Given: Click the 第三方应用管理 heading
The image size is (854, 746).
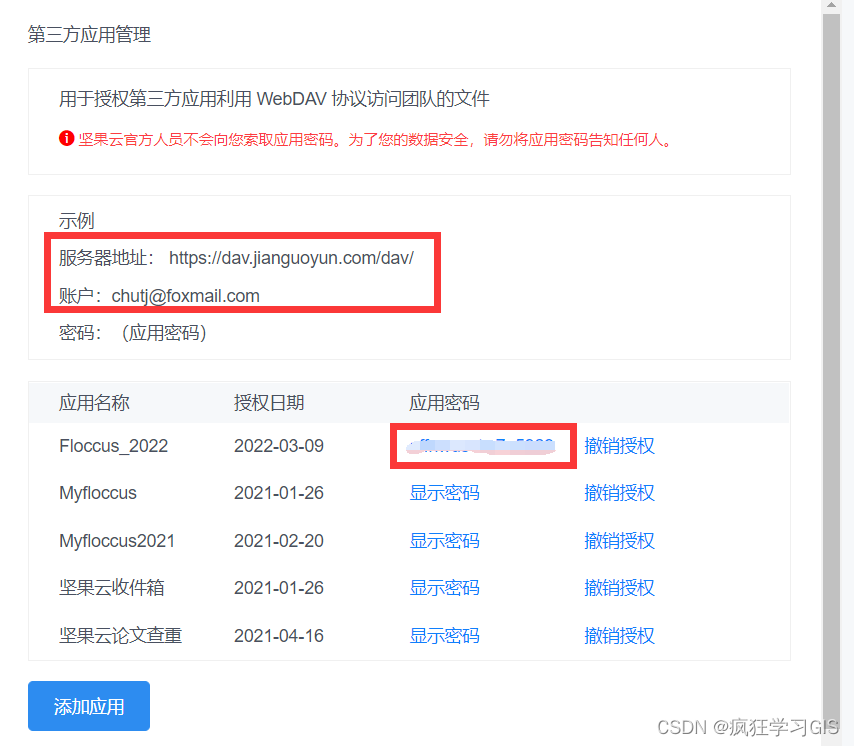Looking at the screenshot, I should click(89, 34).
